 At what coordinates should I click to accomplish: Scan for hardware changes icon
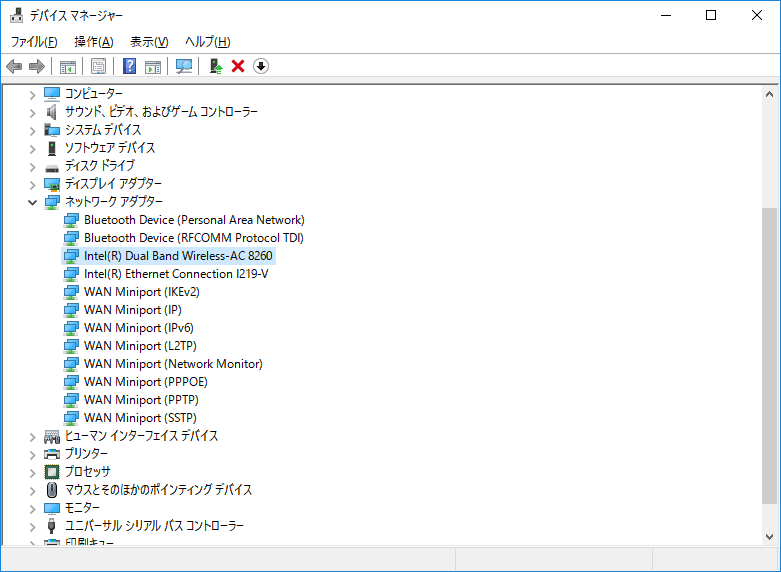click(184, 66)
